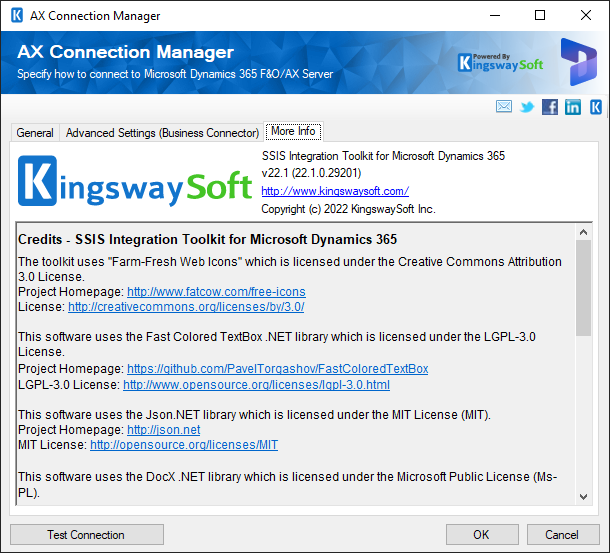Image resolution: width=610 pixels, height=553 pixels.
Task: Click the email envelope icon
Action: (504, 106)
